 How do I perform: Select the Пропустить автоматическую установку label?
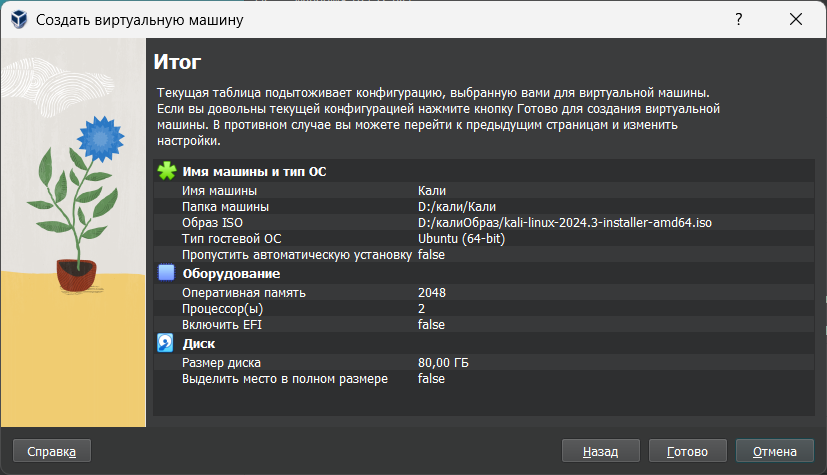(296, 255)
